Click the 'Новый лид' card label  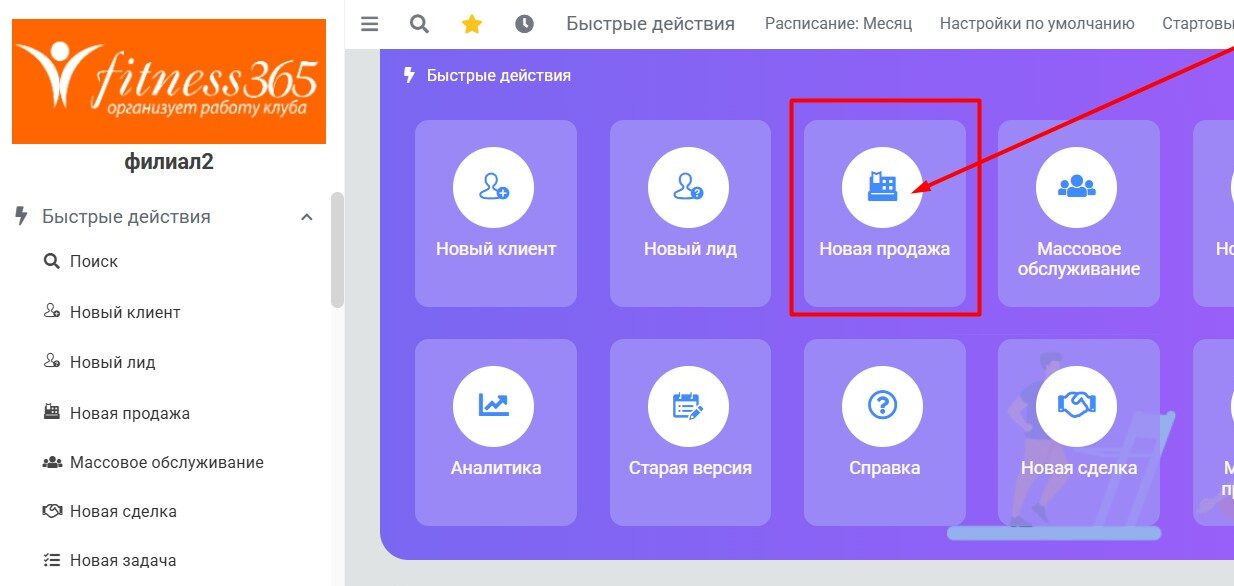pyautogui.click(x=690, y=249)
